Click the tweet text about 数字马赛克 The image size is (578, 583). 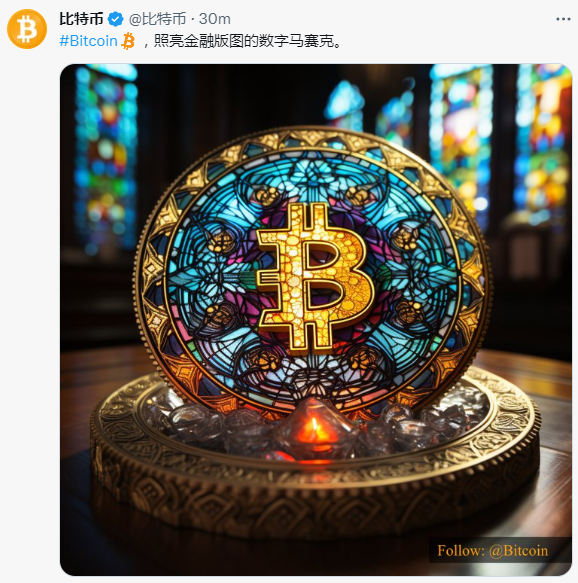pyautogui.click(x=243, y=41)
